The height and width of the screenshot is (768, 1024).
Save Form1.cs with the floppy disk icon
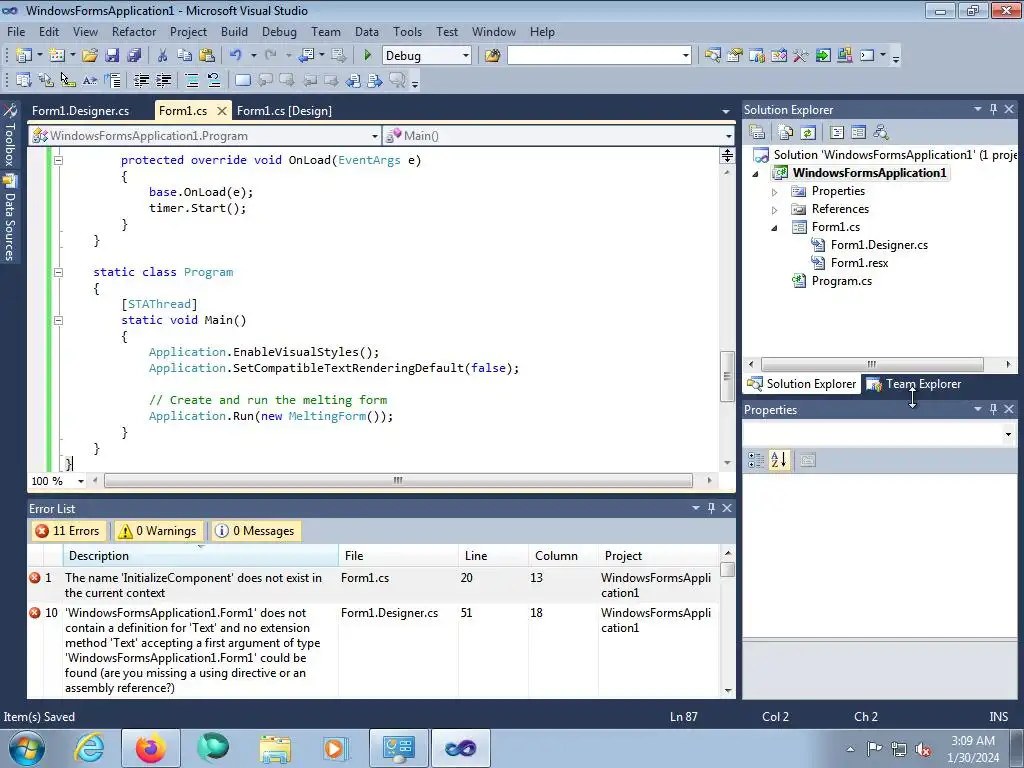click(112, 56)
